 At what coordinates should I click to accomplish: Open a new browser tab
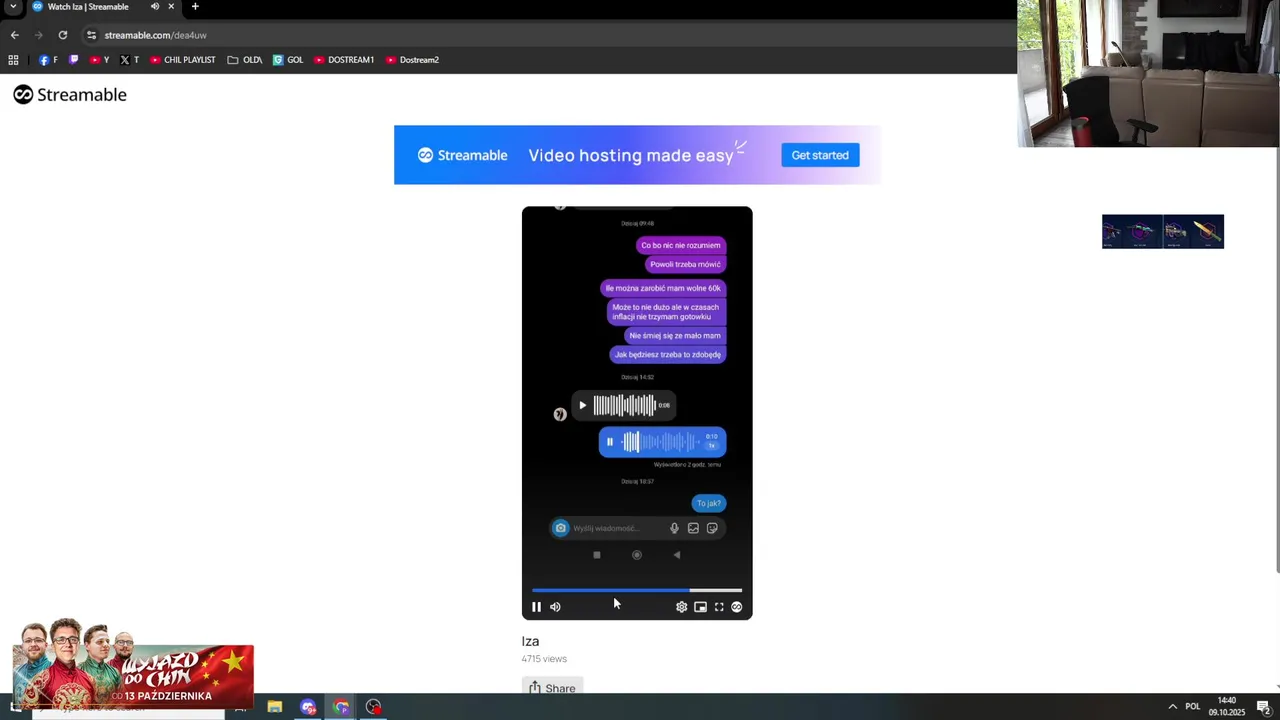click(195, 7)
